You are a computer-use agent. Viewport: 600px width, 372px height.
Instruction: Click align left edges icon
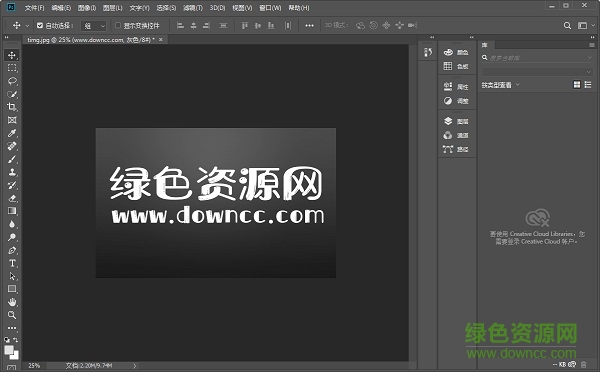tap(180, 26)
